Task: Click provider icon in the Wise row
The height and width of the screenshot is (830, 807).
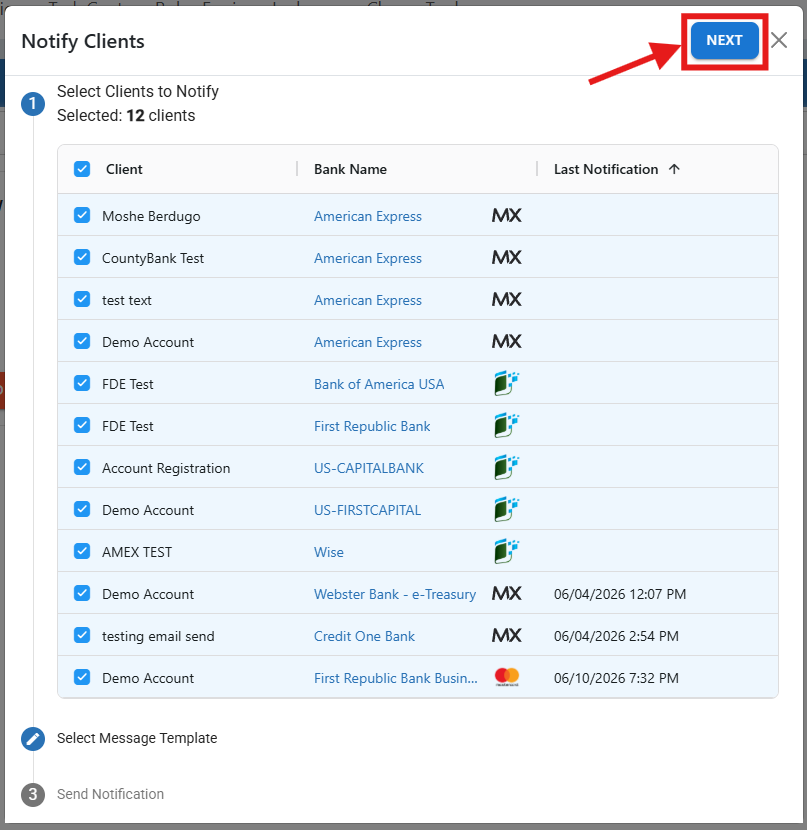Action: pos(506,551)
